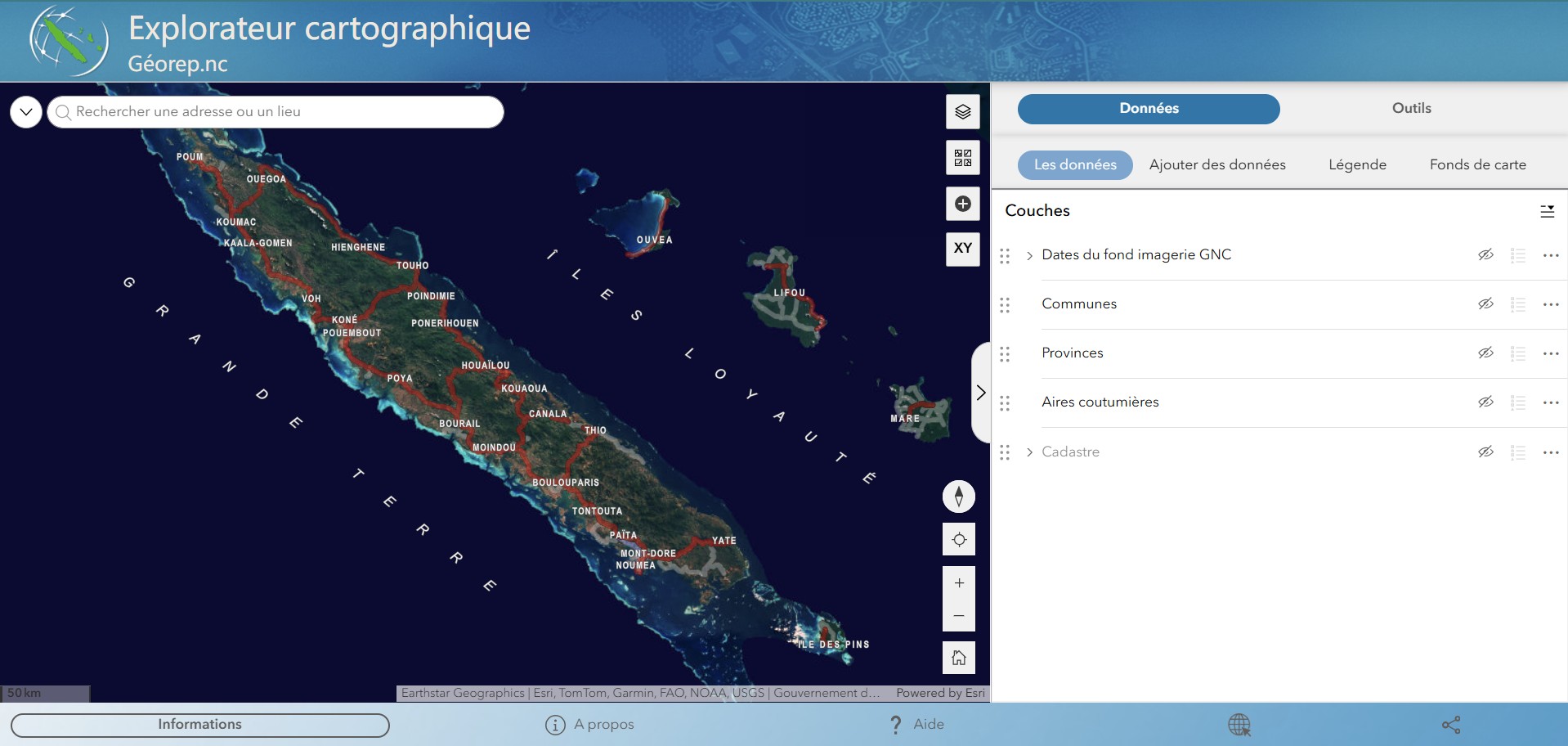Open legend icon for Dates du fond imagerie GNC

click(1518, 255)
